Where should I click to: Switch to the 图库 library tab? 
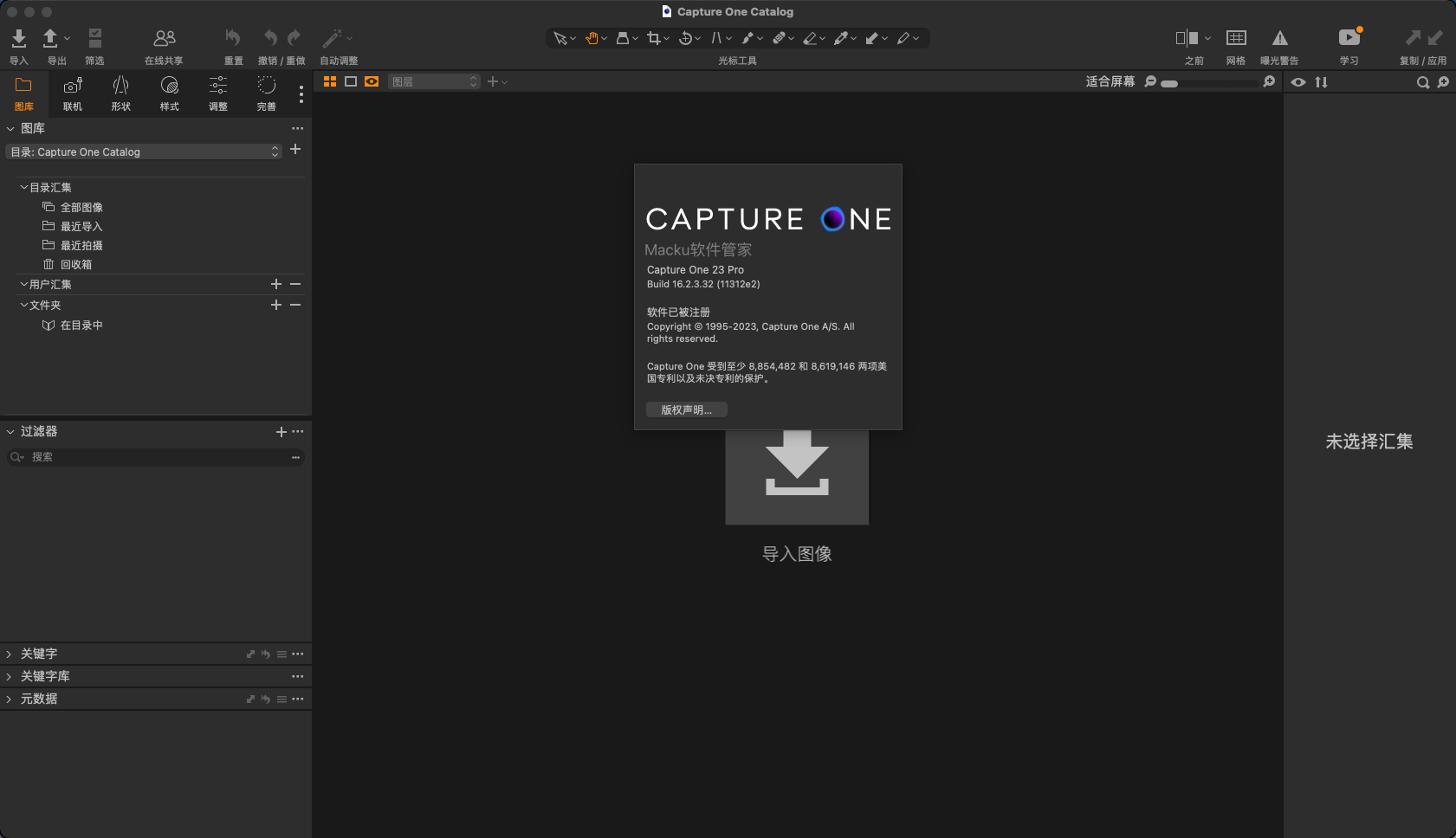tap(24, 93)
